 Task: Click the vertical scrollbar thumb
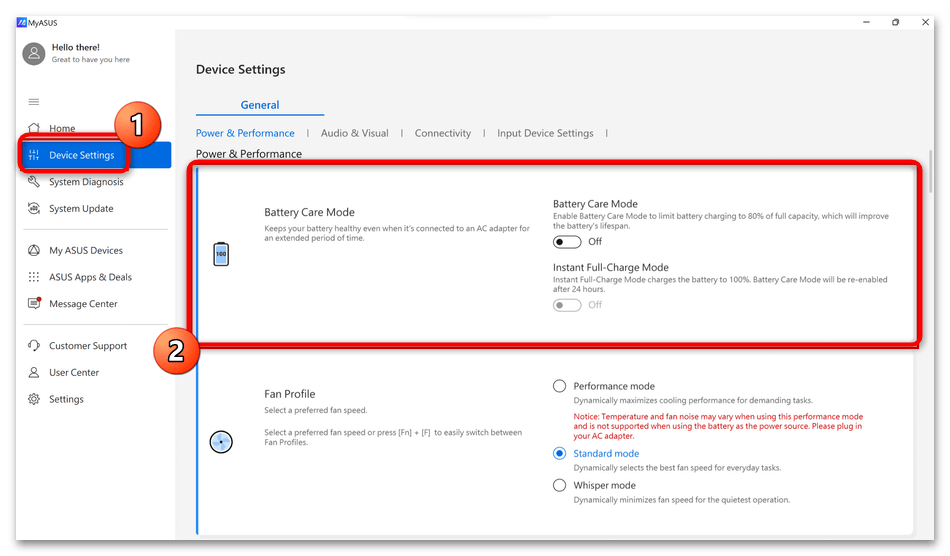[x=930, y=171]
